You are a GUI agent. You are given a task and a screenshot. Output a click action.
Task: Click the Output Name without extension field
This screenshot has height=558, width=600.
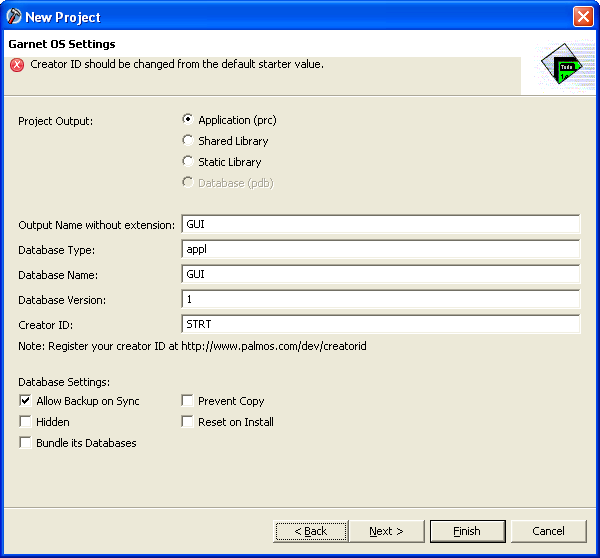381,224
